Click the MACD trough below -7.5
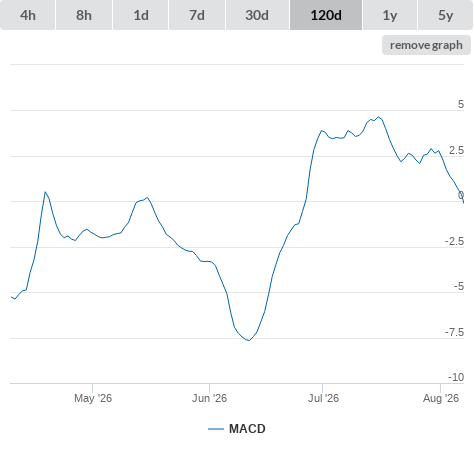474x455 pixels. click(249, 340)
